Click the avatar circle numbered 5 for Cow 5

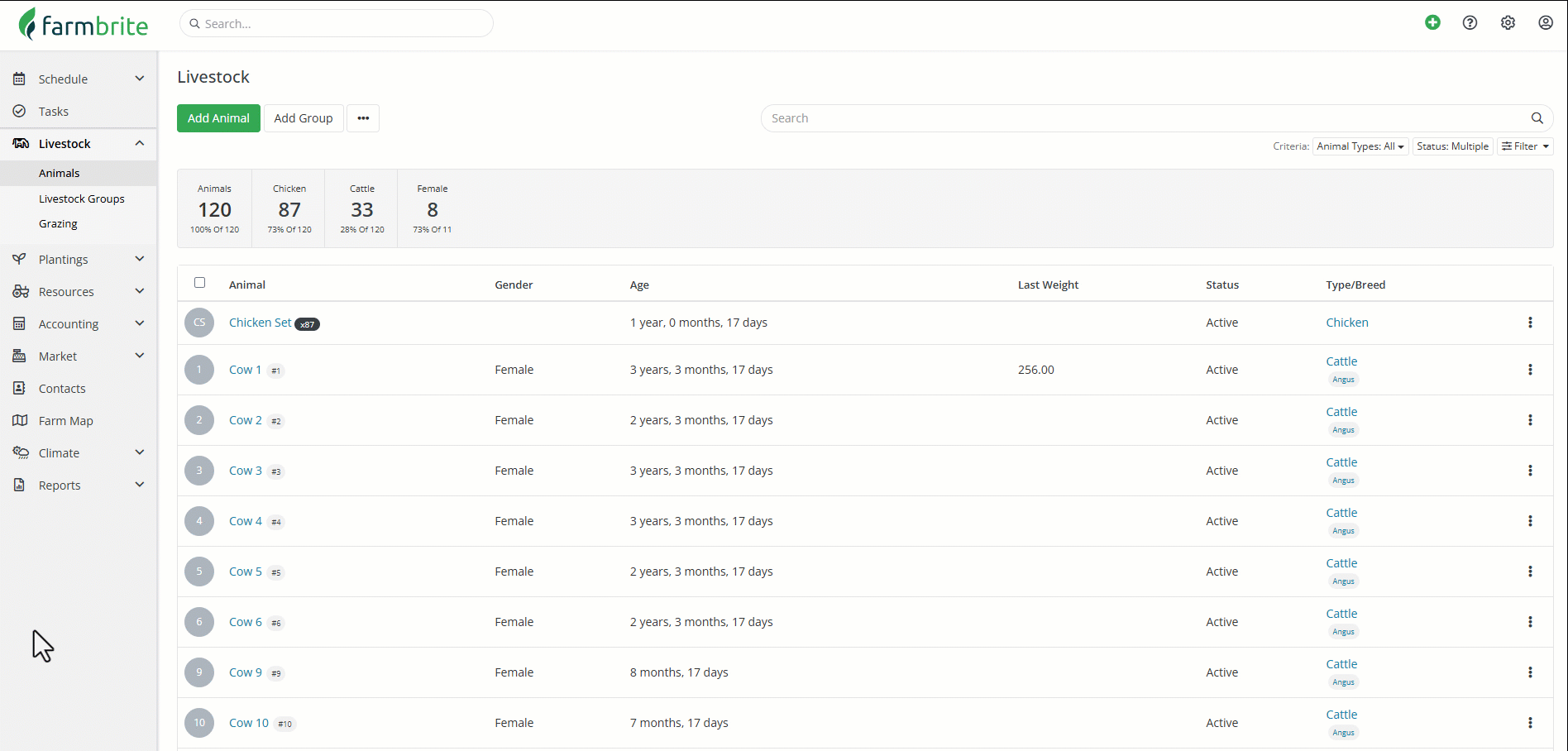(199, 572)
